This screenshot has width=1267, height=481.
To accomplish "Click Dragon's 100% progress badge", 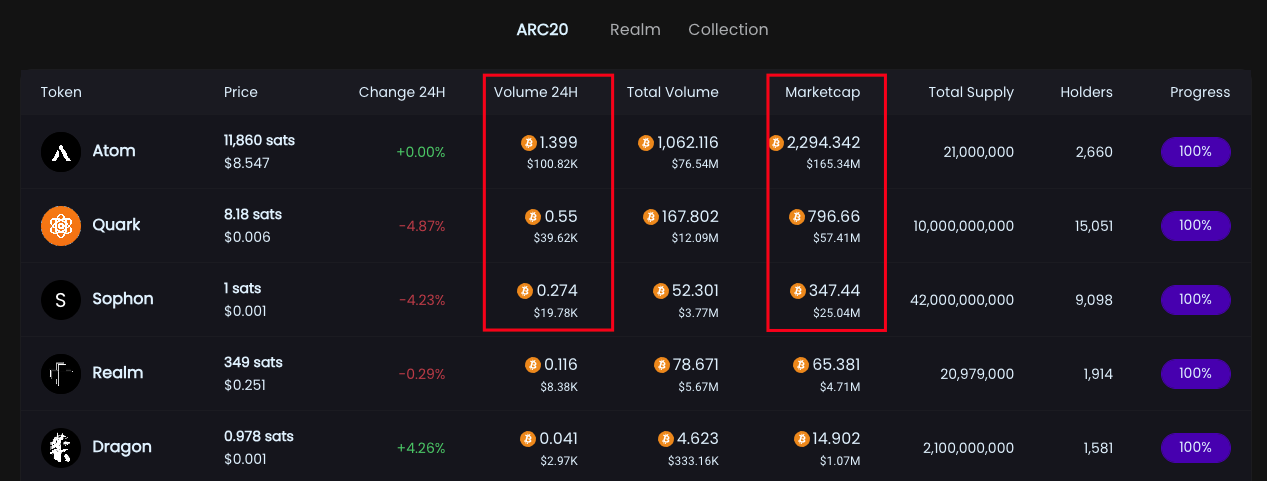I will coord(1195,448).
